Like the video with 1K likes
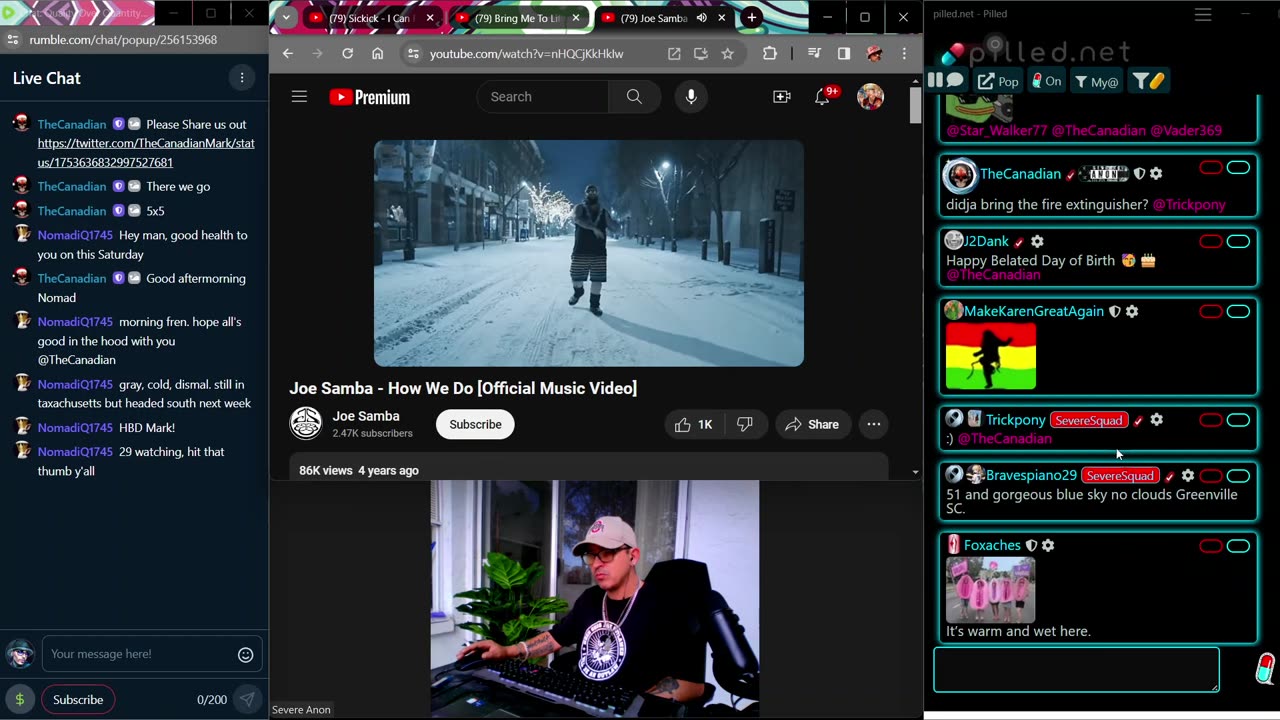The width and height of the screenshot is (1280, 720). click(693, 425)
